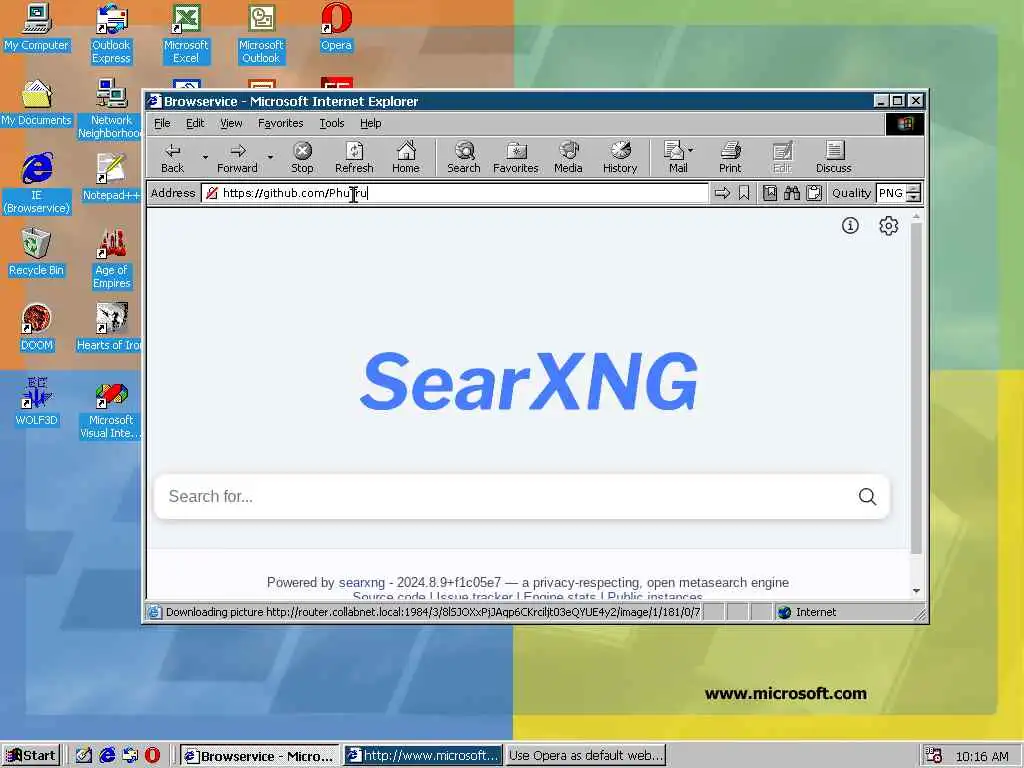Click the 10:16 AM clock in tray
Screen dimensions: 1024x768
(x=982, y=756)
